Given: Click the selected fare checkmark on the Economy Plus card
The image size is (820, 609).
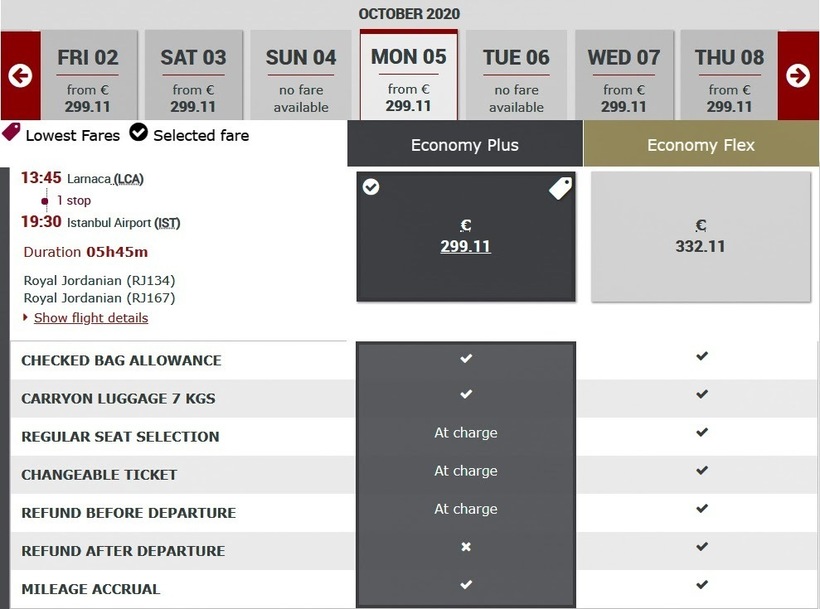Looking at the screenshot, I should [x=371, y=186].
